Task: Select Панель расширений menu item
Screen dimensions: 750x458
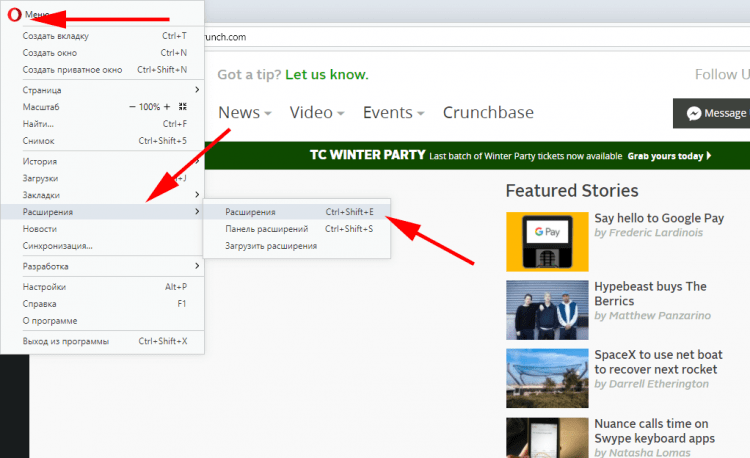Action: tap(266, 229)
